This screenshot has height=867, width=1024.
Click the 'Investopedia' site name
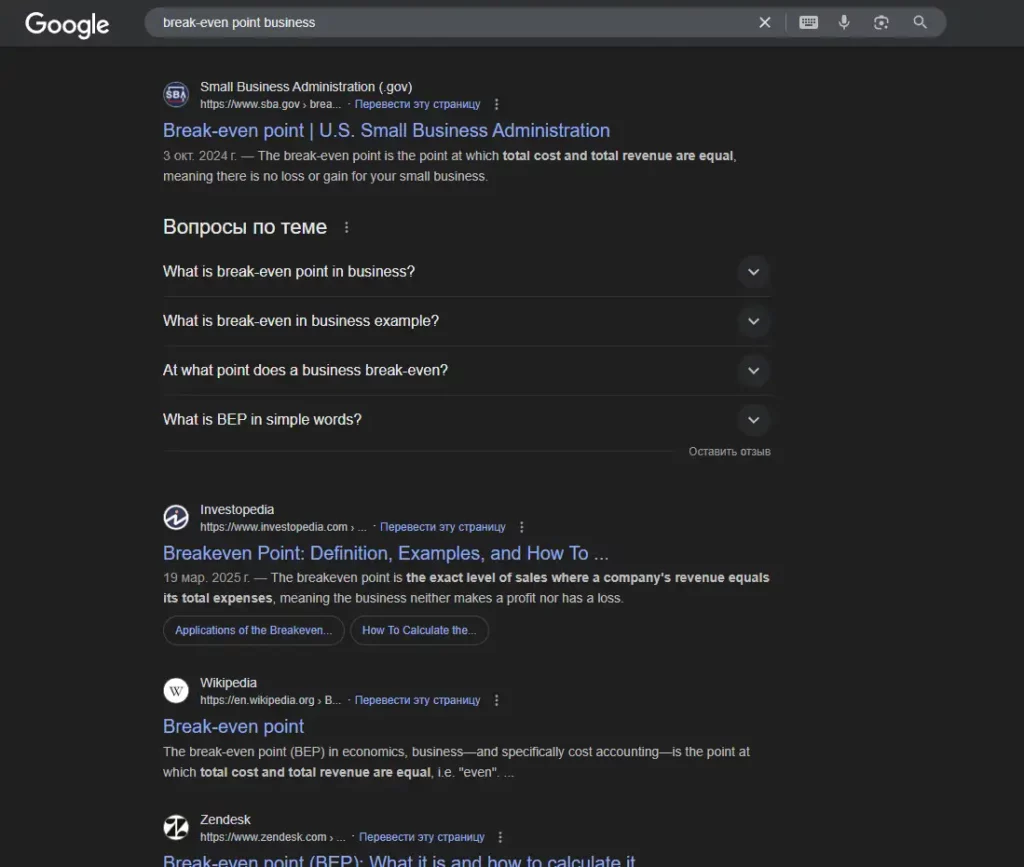pyautogui.click(x=237, y=509)
